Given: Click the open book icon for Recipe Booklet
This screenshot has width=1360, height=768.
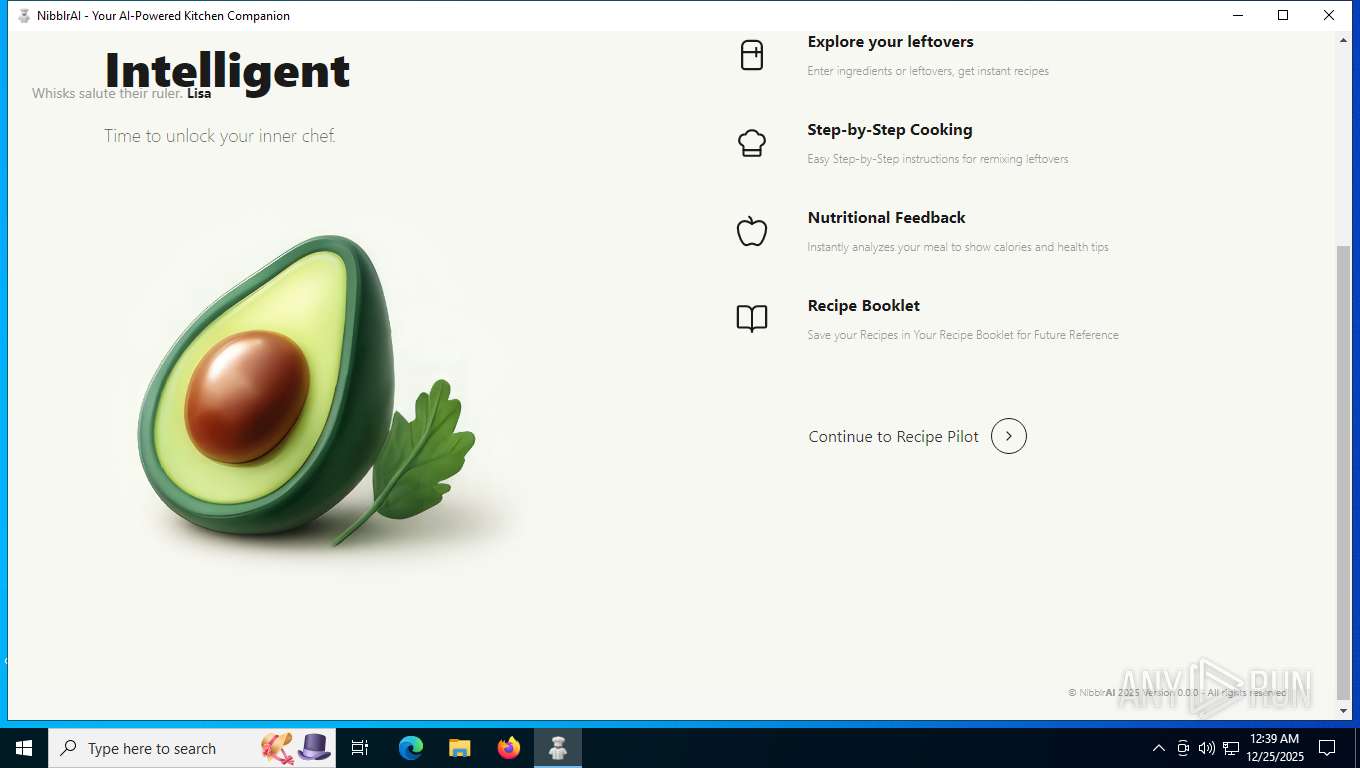Looking at the screenshot, I should (x=752, y=319).
